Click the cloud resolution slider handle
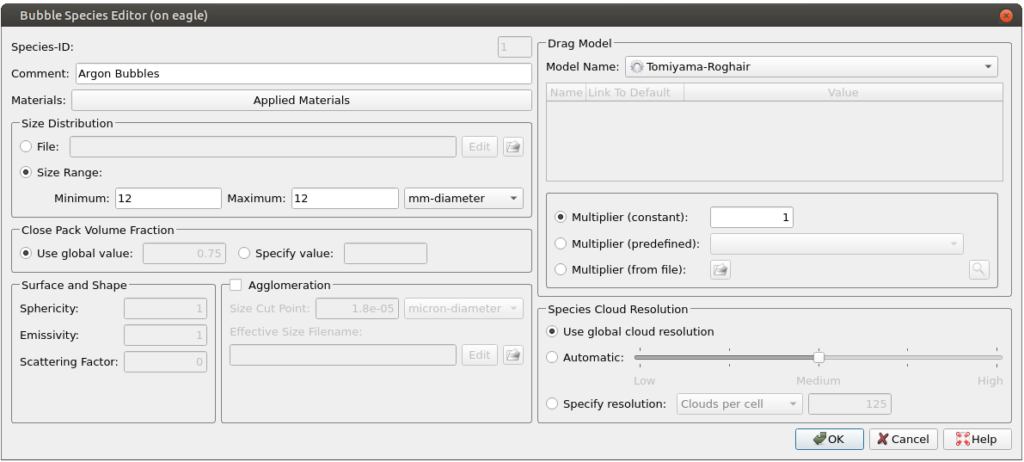Viewport: 1024px width, 462px height. click(x=818, y=357)
